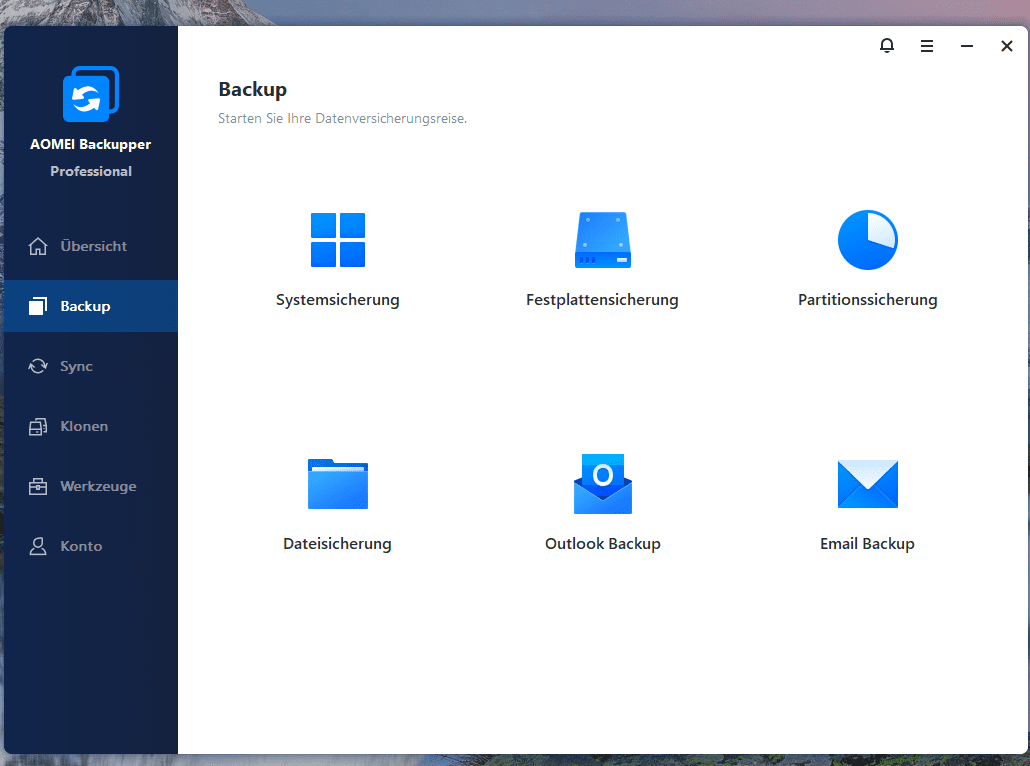
Task: Click the home icon beside Übersicht
Action: (x=38, y=246)
